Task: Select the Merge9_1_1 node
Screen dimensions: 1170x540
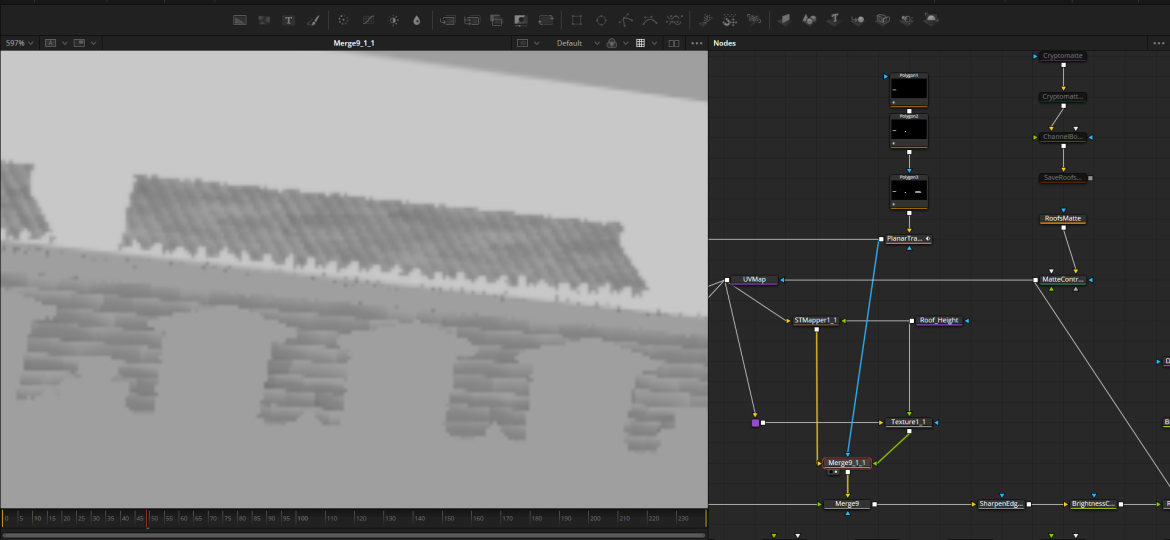Action: tap(847, 462)
